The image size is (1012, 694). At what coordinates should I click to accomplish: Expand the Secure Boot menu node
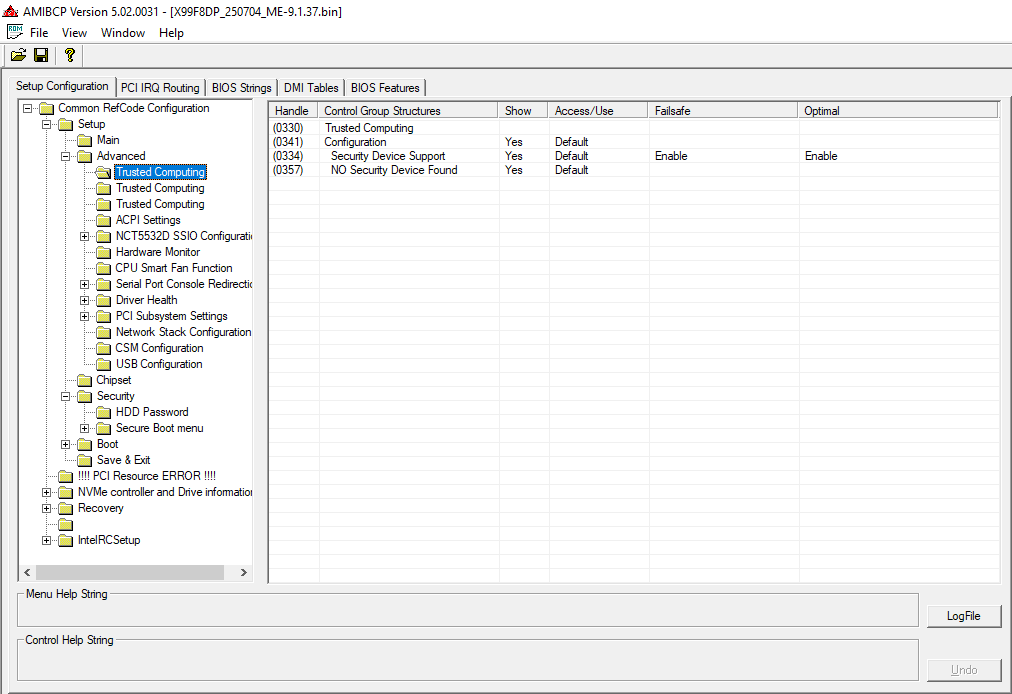(x=85, y=429)
